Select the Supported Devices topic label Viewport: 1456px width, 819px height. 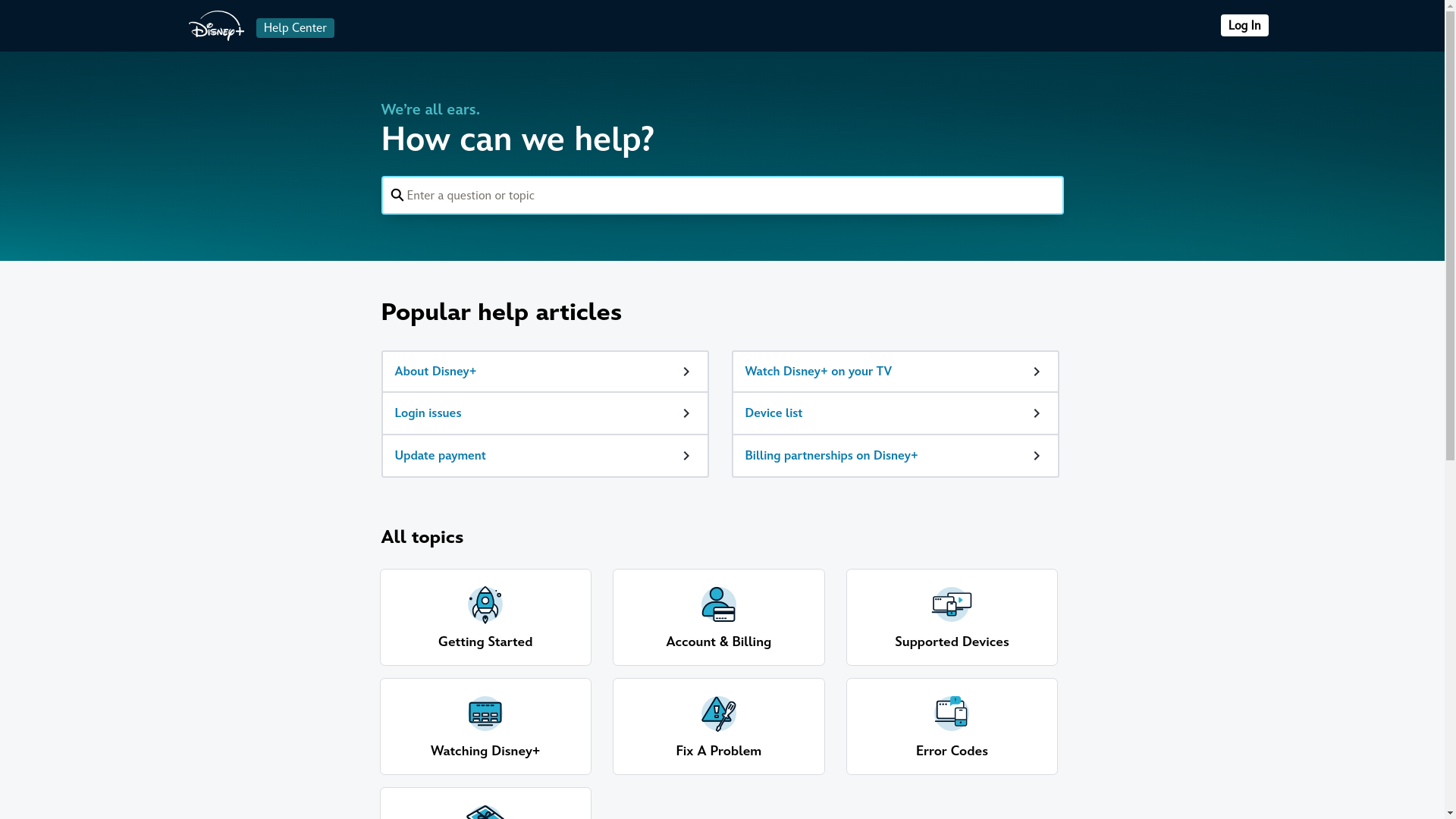pyautogui.click(x=952, y=642)
